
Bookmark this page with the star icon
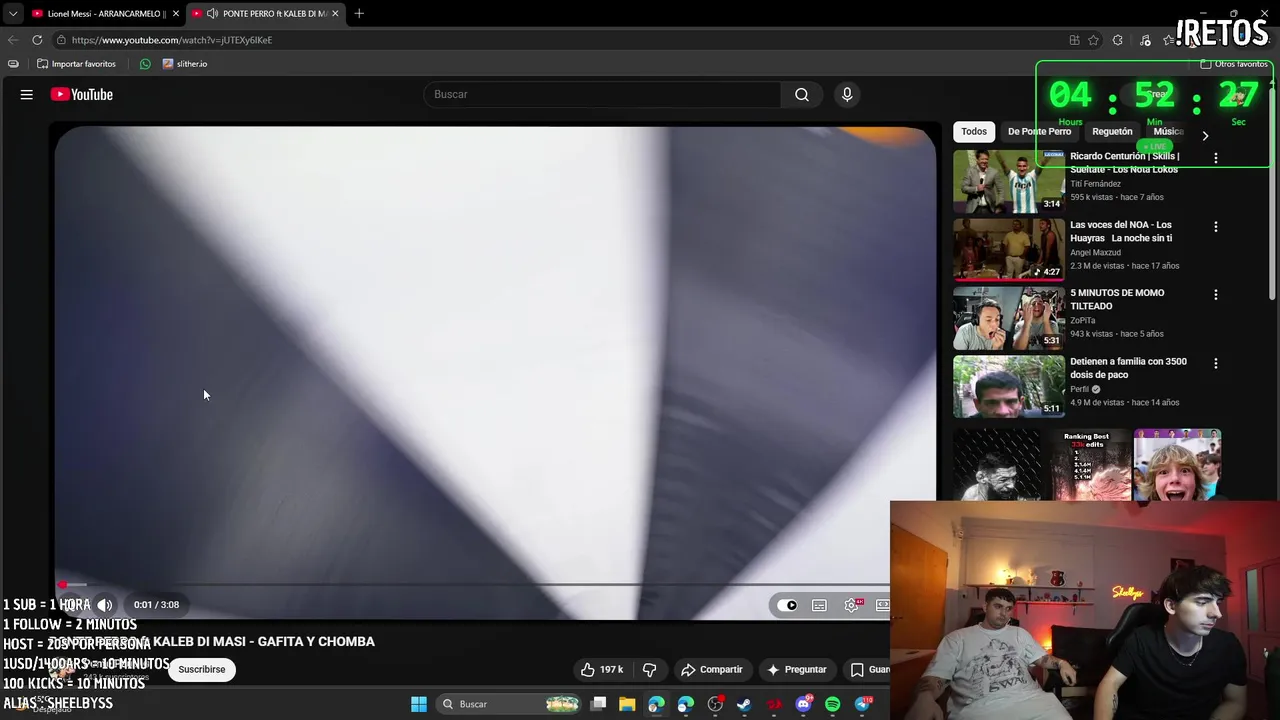pyautogui.click(x=1093, y=40)
